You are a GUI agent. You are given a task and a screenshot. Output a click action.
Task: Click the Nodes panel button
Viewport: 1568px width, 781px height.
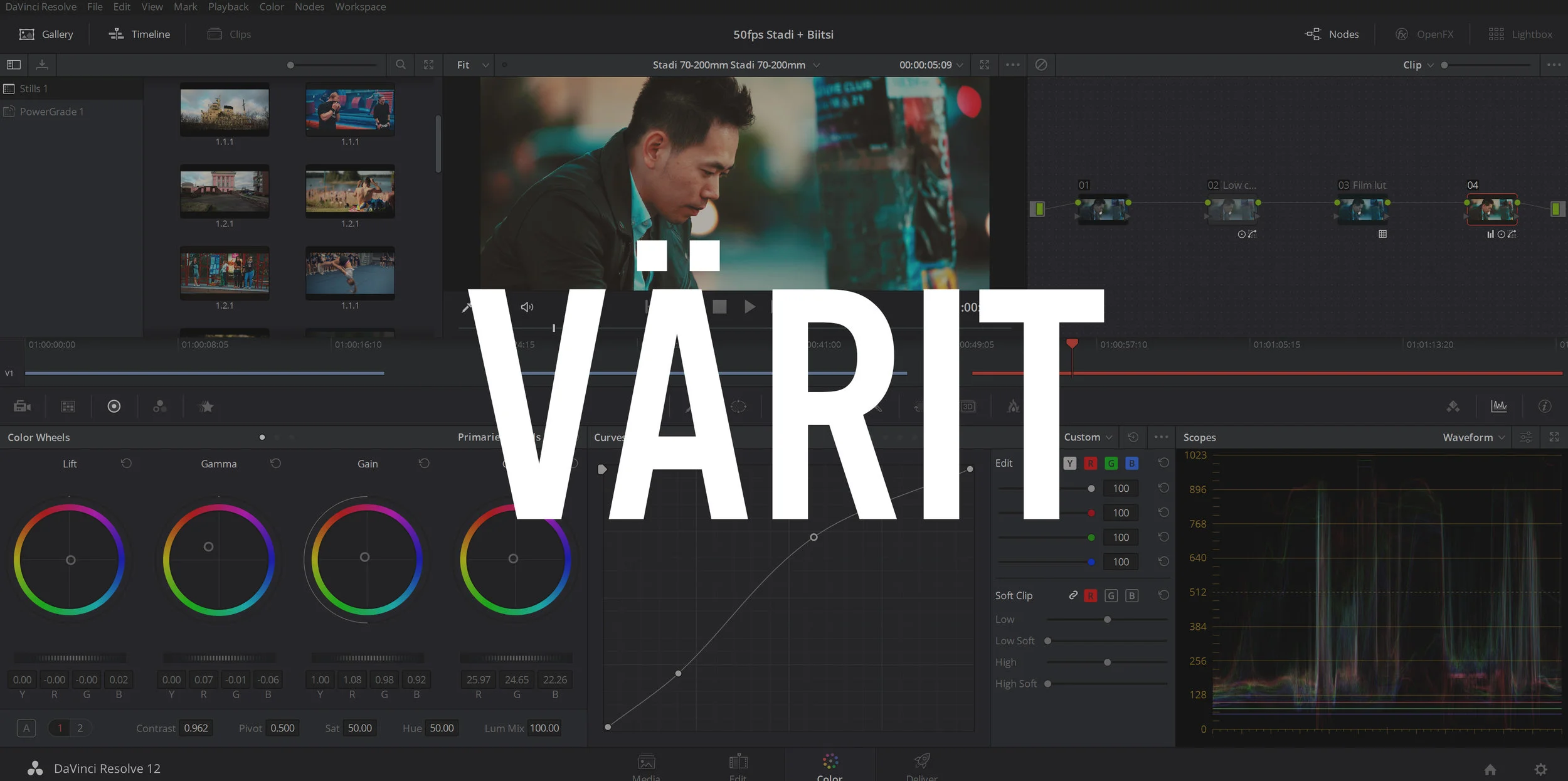[x=1332, y=35]
